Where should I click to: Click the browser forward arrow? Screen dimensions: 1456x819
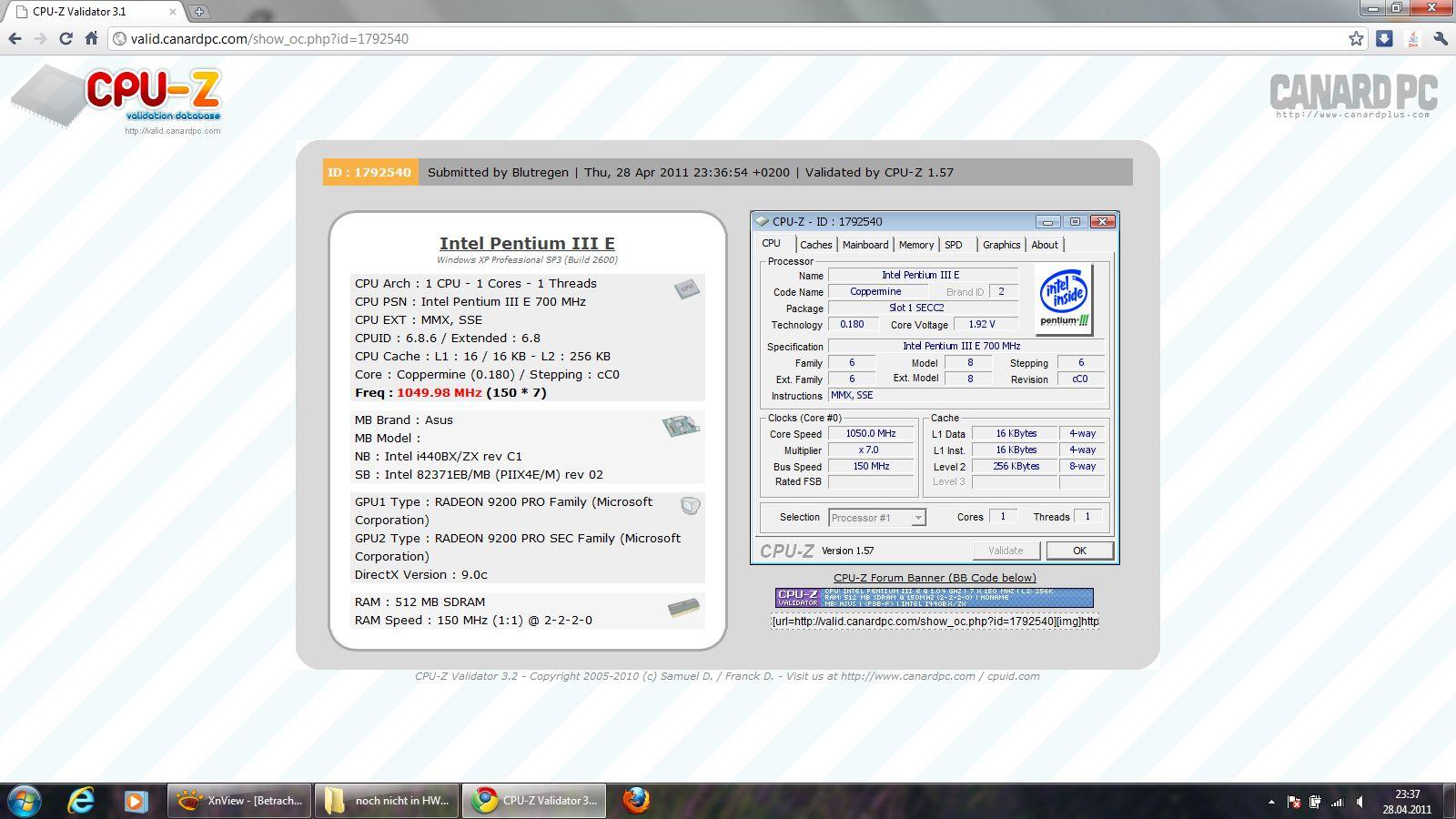[x=40, y=38]
